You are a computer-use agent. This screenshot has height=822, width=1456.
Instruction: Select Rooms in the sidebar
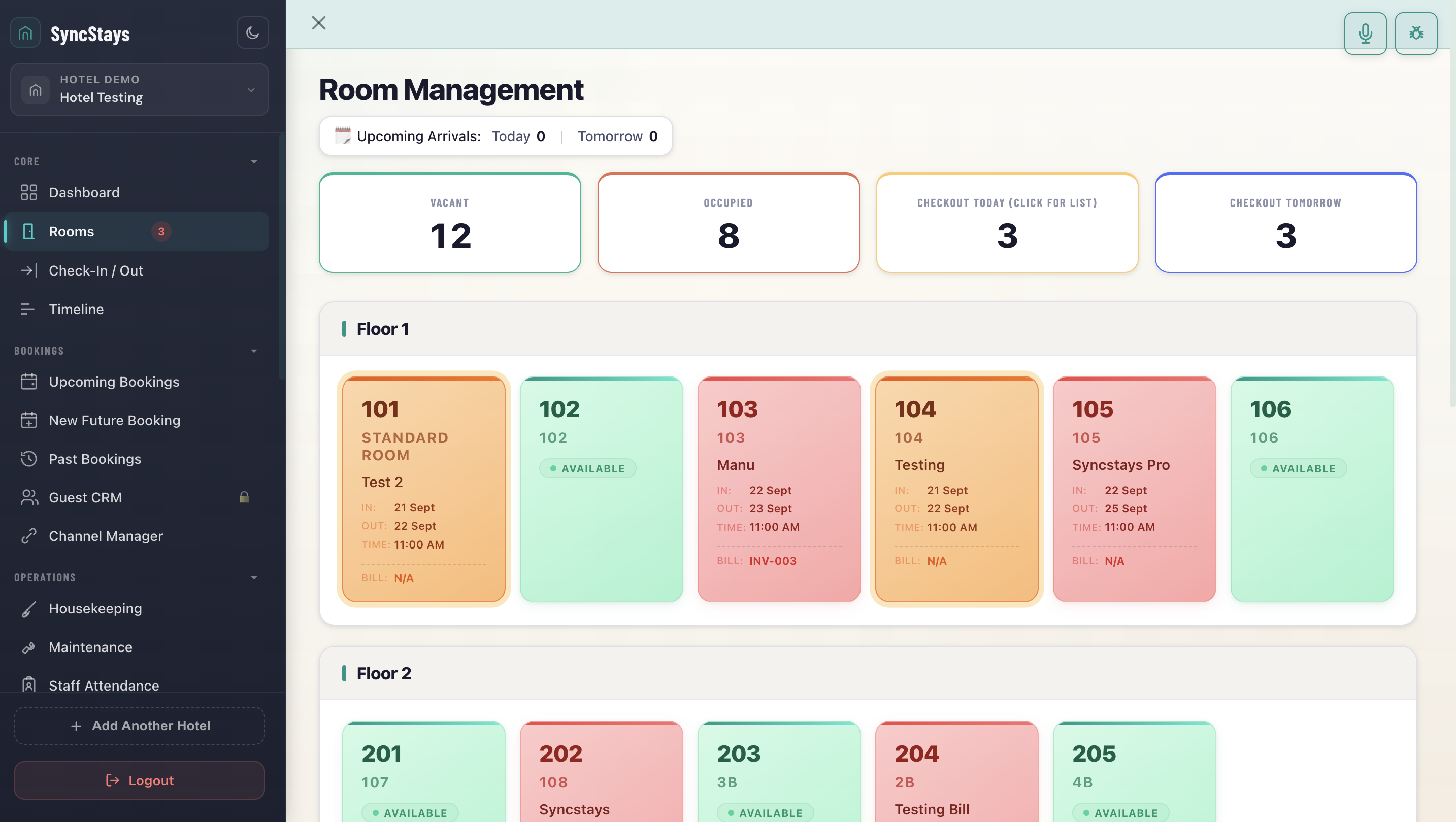tap(136, 231)
